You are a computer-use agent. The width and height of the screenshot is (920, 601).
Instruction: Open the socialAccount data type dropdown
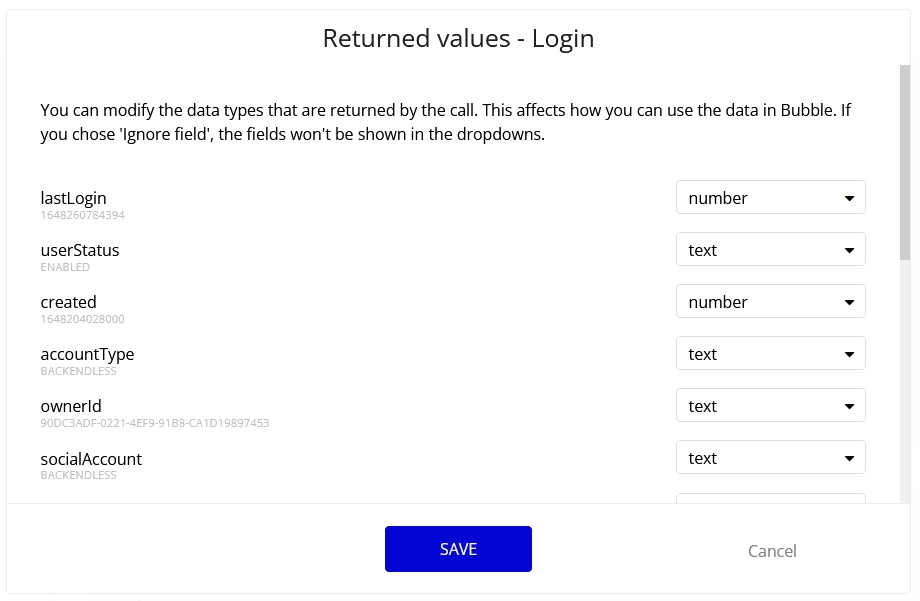pos(770,458)
